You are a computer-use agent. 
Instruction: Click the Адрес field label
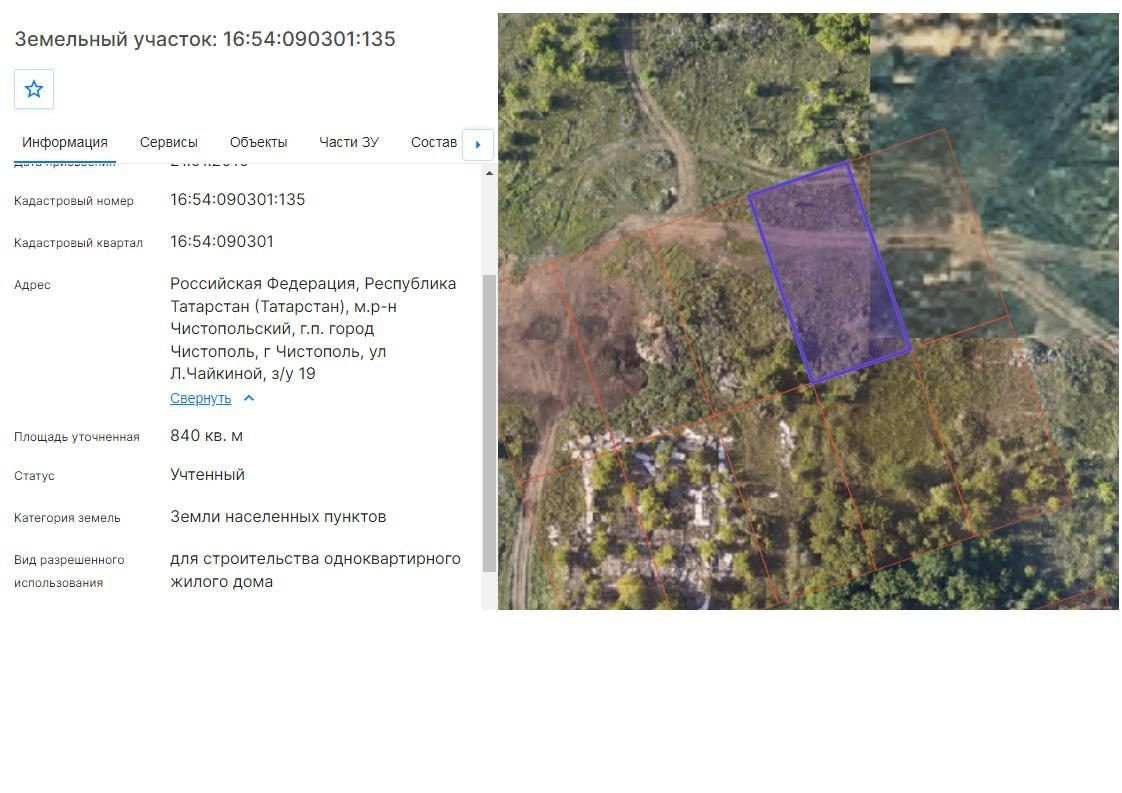pos(32,285)
